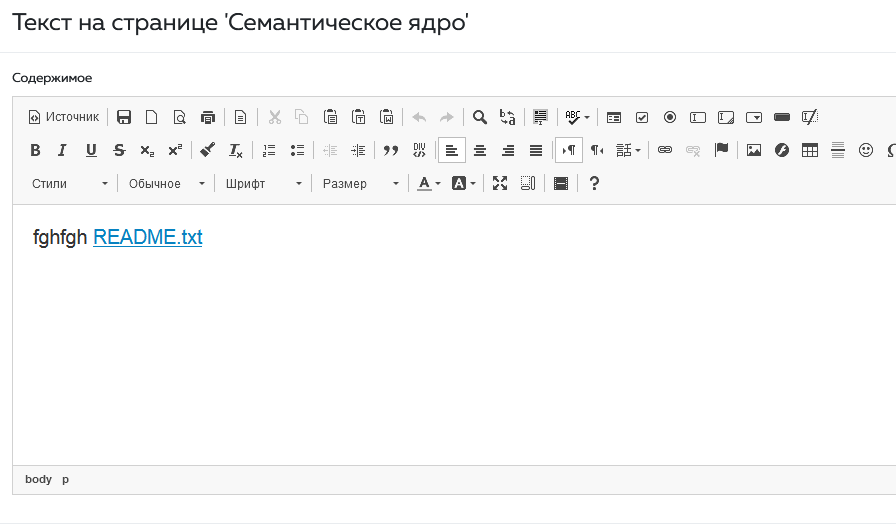
Task: Expand the Размер size dropdown
Action: point(360,183)
